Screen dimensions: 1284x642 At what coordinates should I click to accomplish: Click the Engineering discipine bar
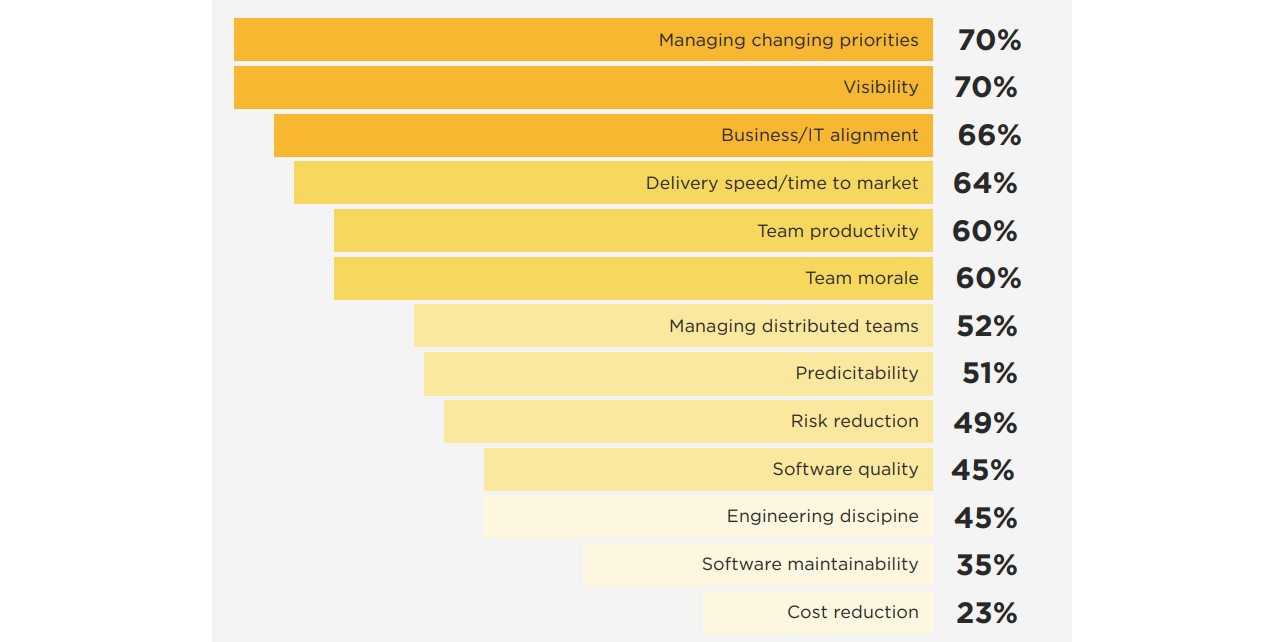pos(708,517)
